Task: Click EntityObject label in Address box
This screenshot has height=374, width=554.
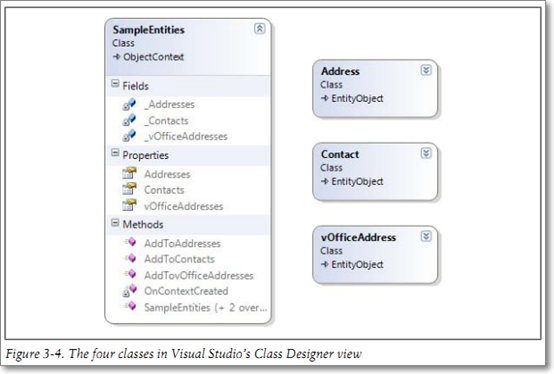Action: (357, 99)
